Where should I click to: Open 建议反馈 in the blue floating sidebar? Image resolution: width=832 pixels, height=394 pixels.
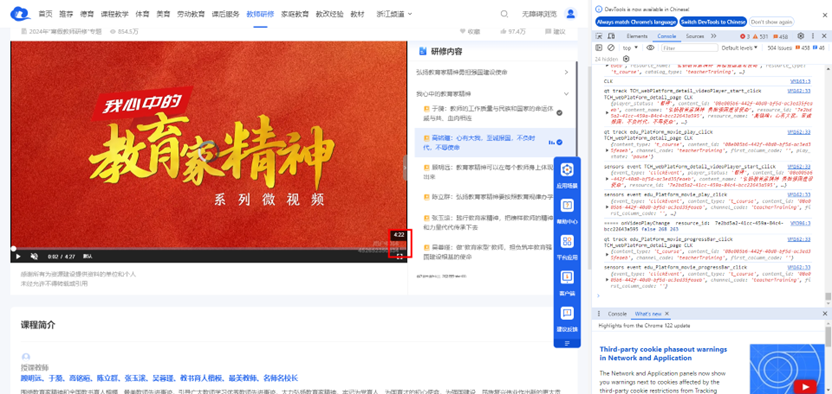pos(567,319)
